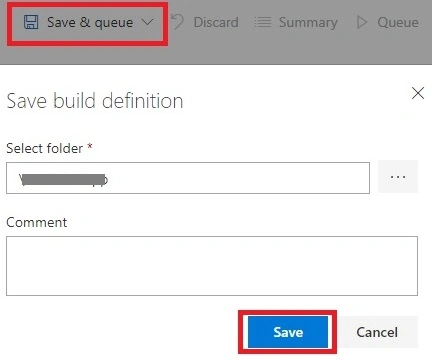This screenshot has width=432, height=360.
Task: Open folder browser with ellipsis button
Action: 398,177
